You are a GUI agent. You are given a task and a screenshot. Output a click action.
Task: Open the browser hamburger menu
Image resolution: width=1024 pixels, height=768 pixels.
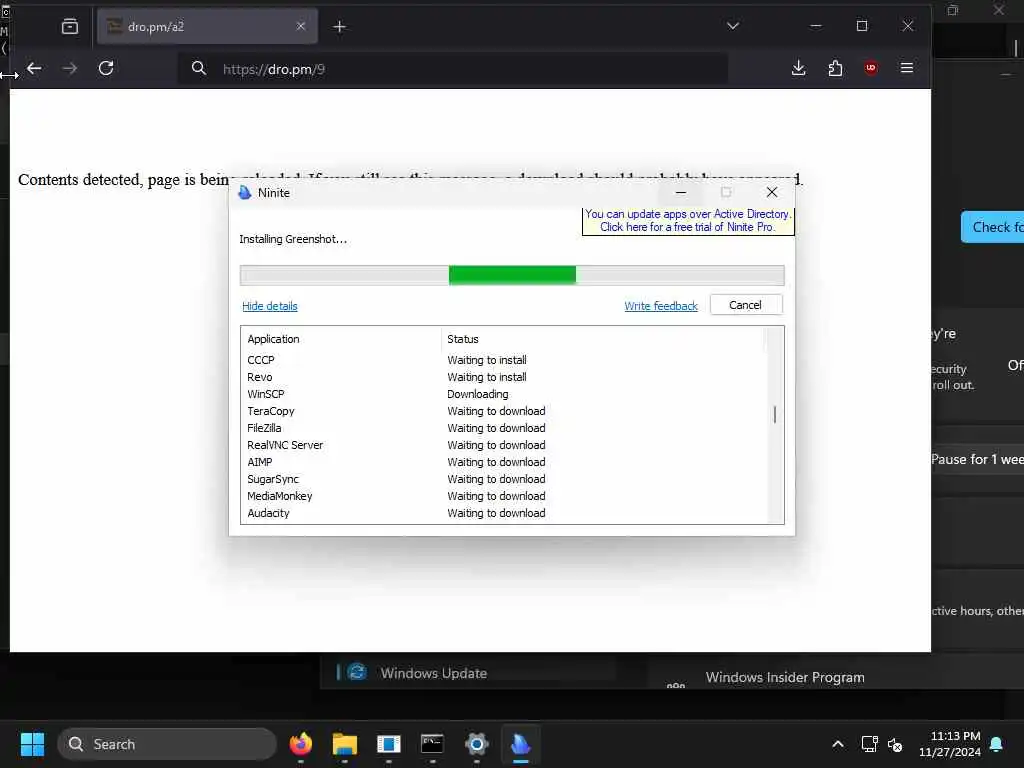pyautogui.click(x=906, y=68)
